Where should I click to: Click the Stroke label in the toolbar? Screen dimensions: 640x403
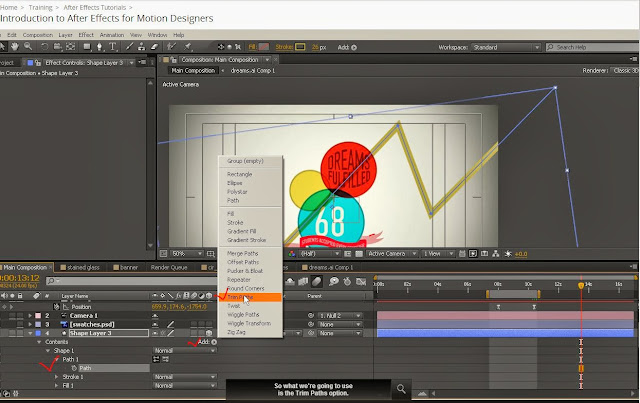pyautogui.click(x=284, y=47)
